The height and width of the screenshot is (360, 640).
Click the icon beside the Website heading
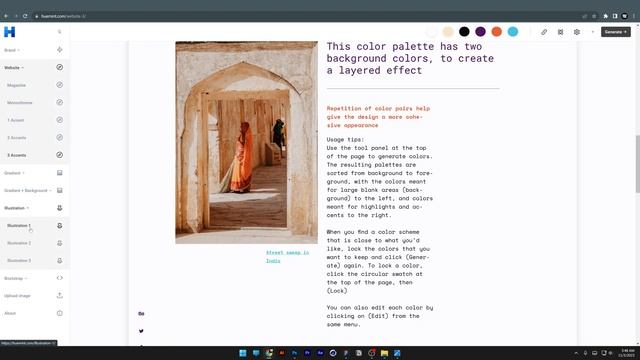[60, 67]
